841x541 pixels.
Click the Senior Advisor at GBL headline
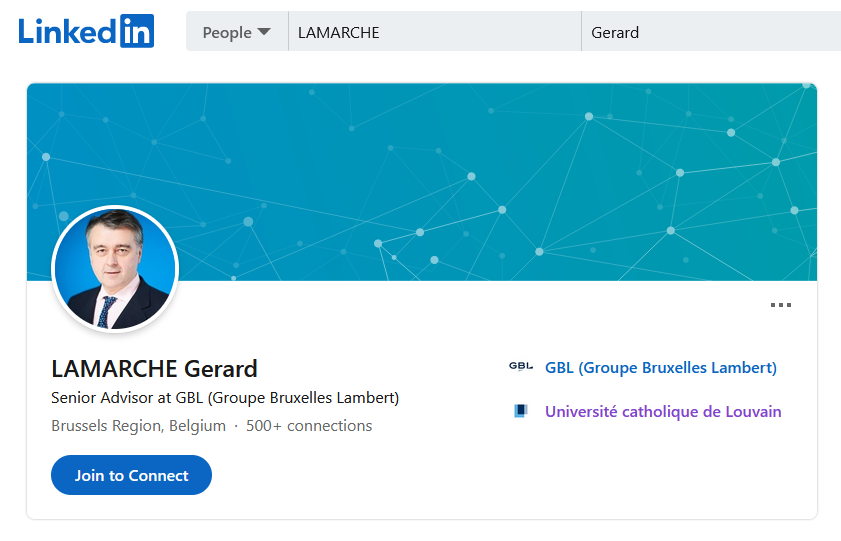coord(225,398)
